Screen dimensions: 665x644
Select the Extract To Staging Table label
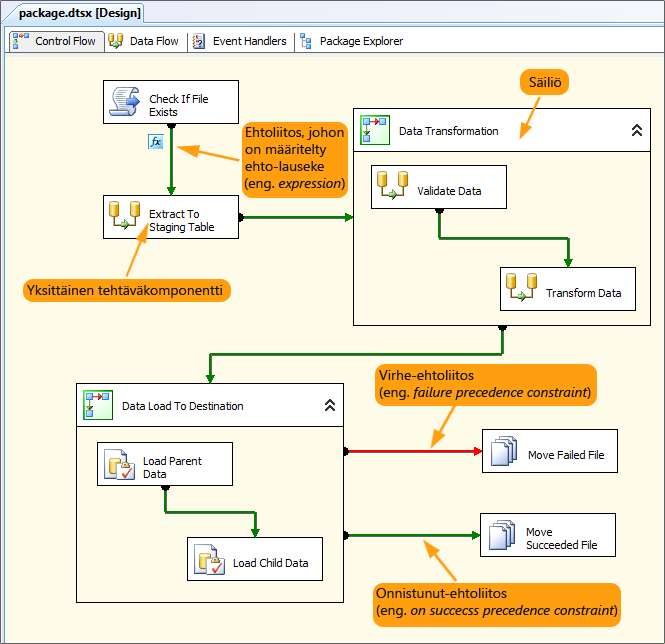[182, 220]
